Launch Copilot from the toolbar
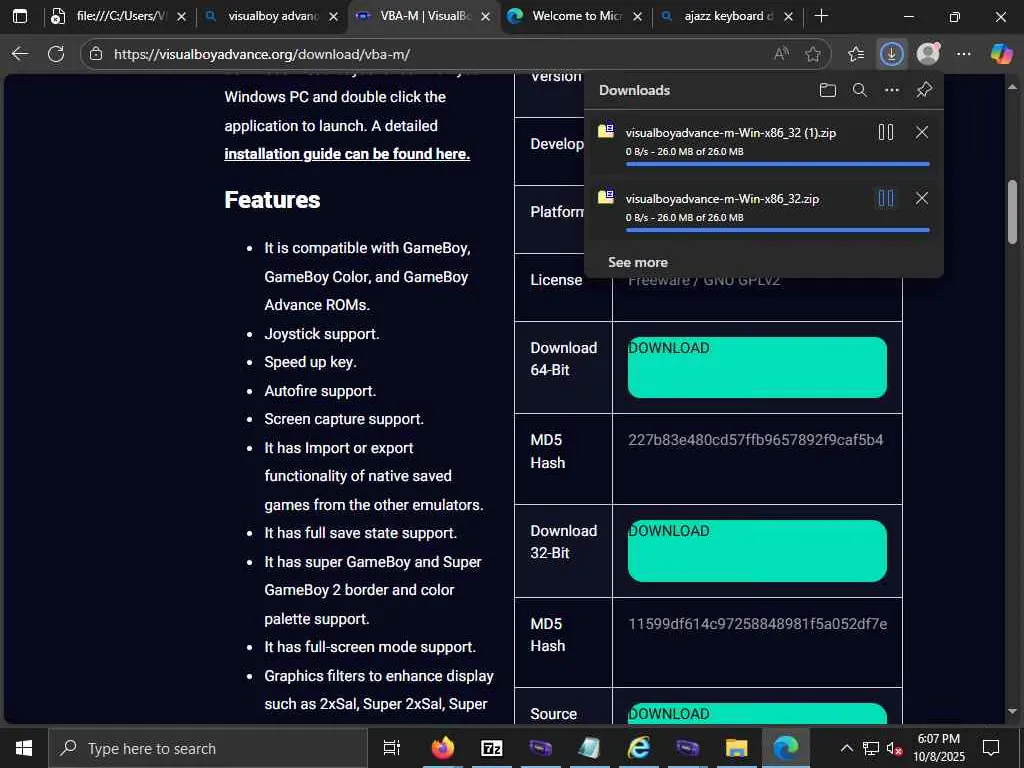The image size is (1024, 768). (x=1001, y=54)
